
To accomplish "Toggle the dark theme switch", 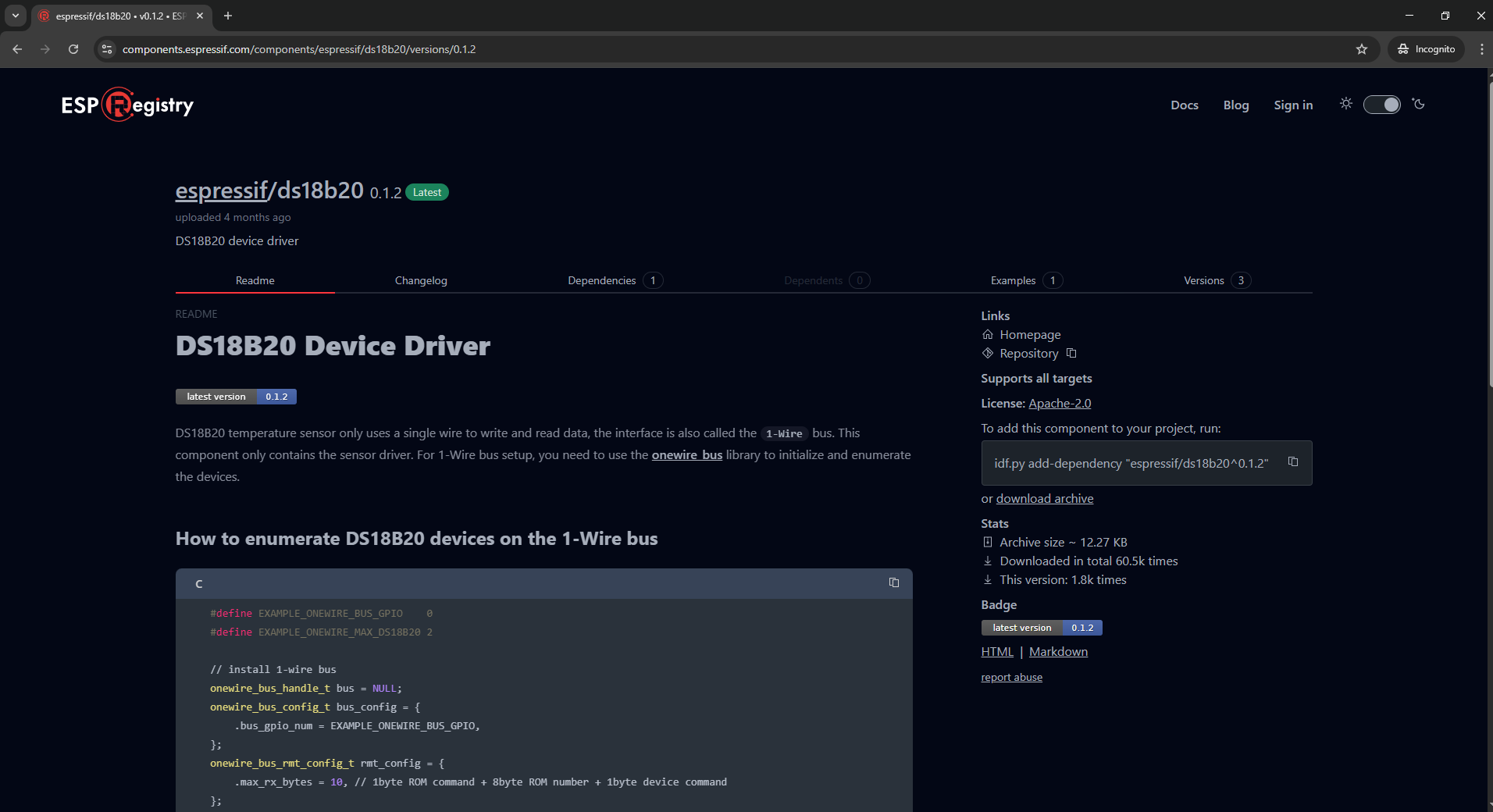I will tap(1382, 105).
